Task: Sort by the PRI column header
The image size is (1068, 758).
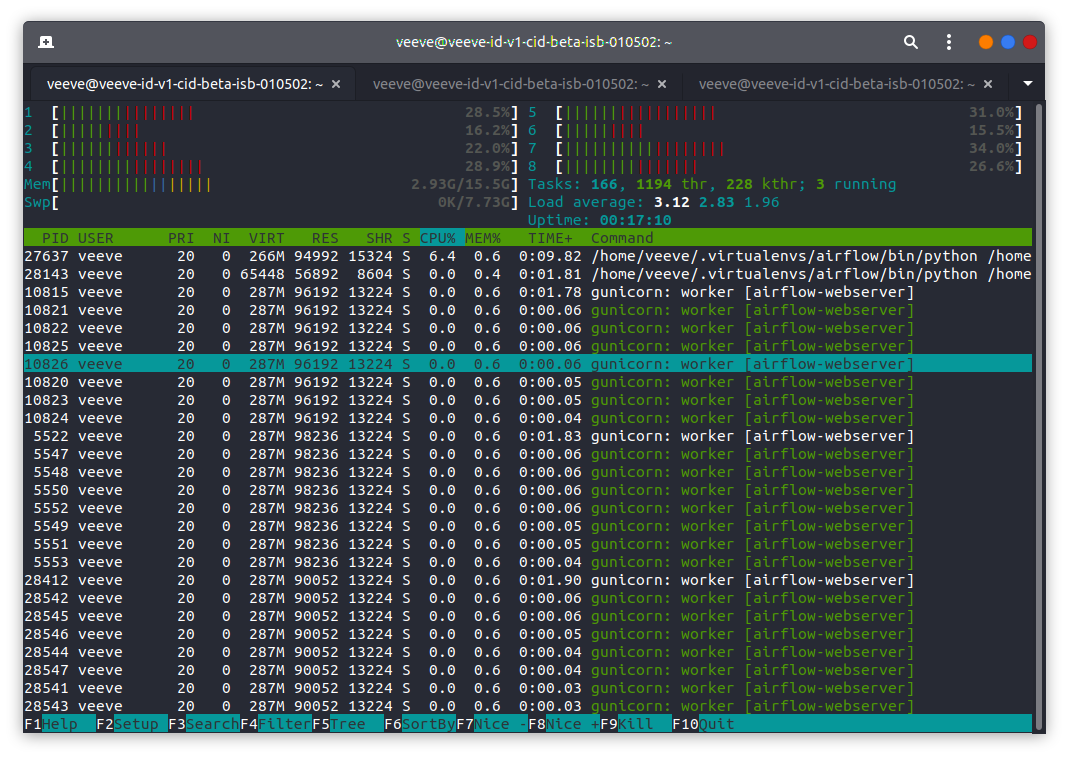Action: pyautogui.click(x=181, y=238)
